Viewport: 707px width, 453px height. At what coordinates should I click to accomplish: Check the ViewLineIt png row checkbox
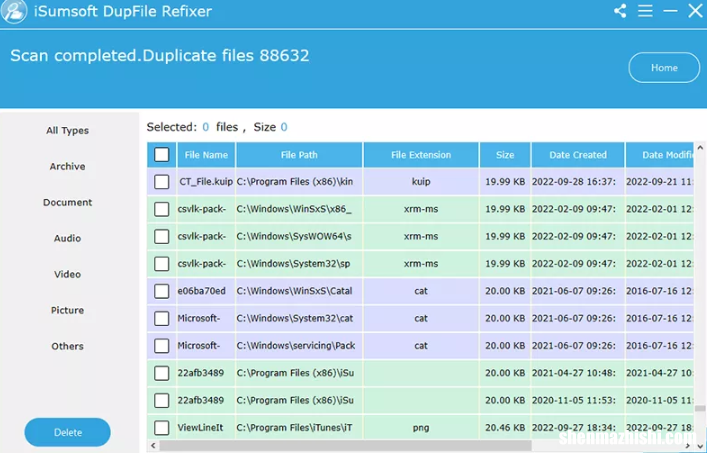(x=161, y=428)
